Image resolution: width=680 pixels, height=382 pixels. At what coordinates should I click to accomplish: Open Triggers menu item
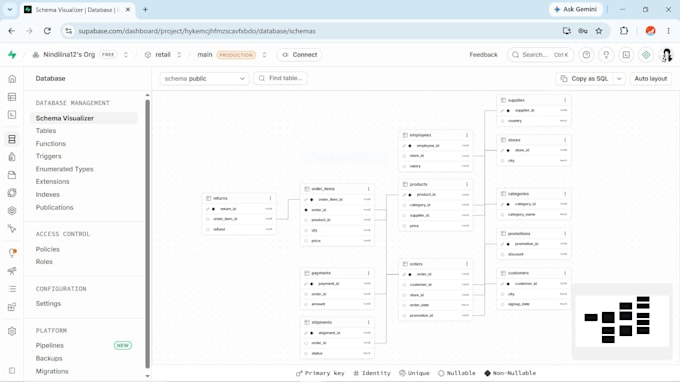pyautogui.click(x=49, y=156)
